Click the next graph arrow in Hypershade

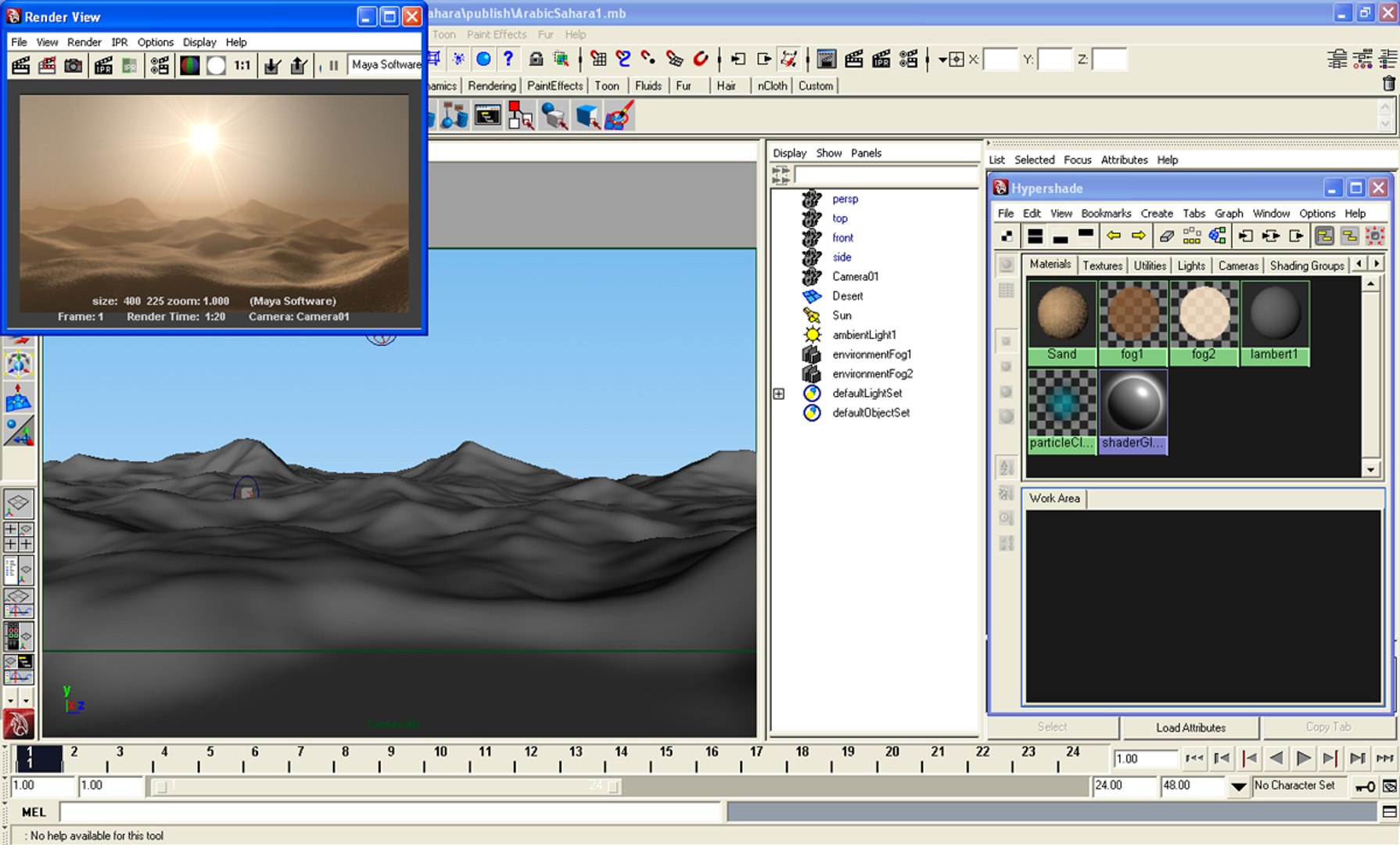tap(1139, 236)
